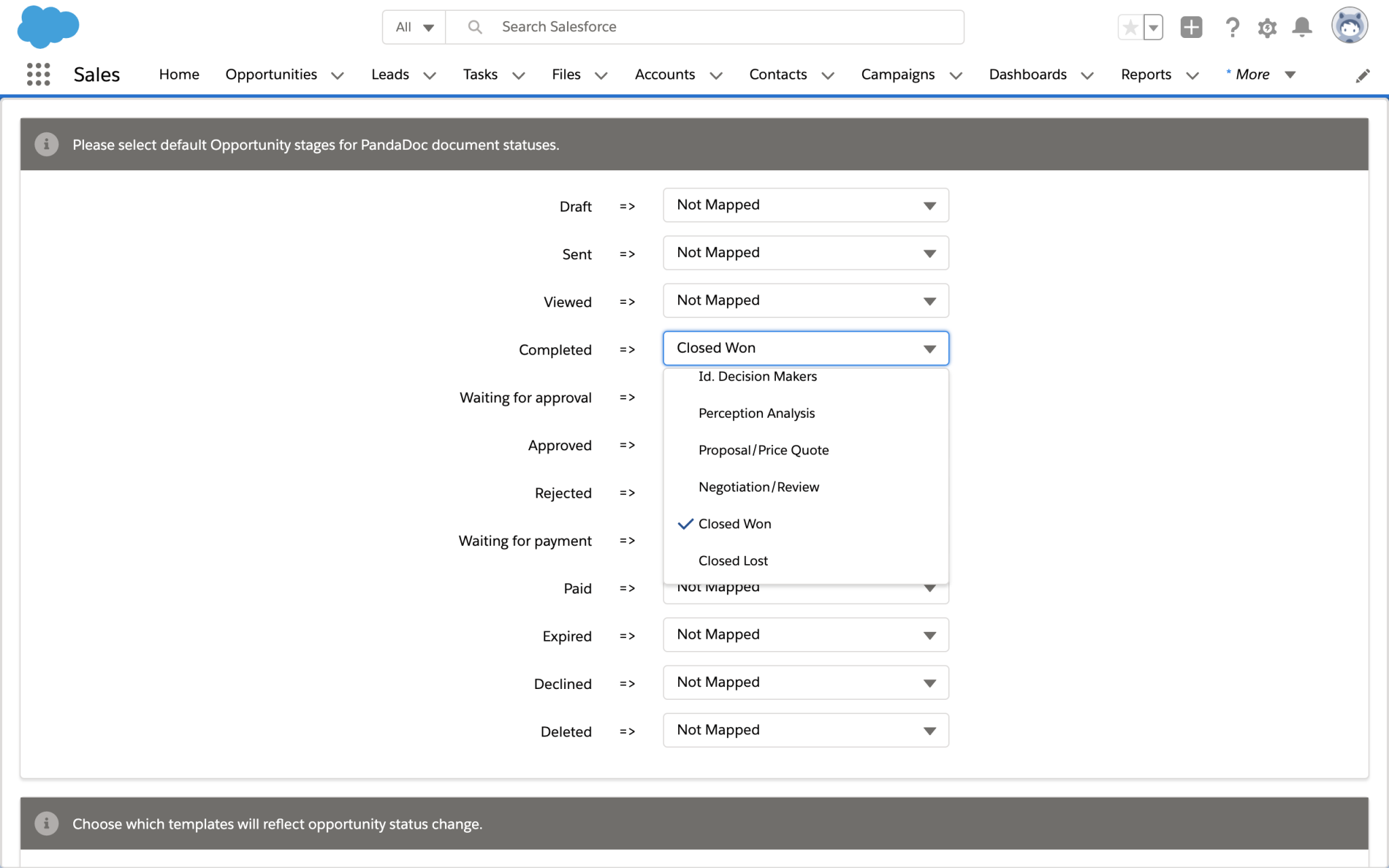
Task: Open the page edit pencil icon
Action: point(1363,75)
